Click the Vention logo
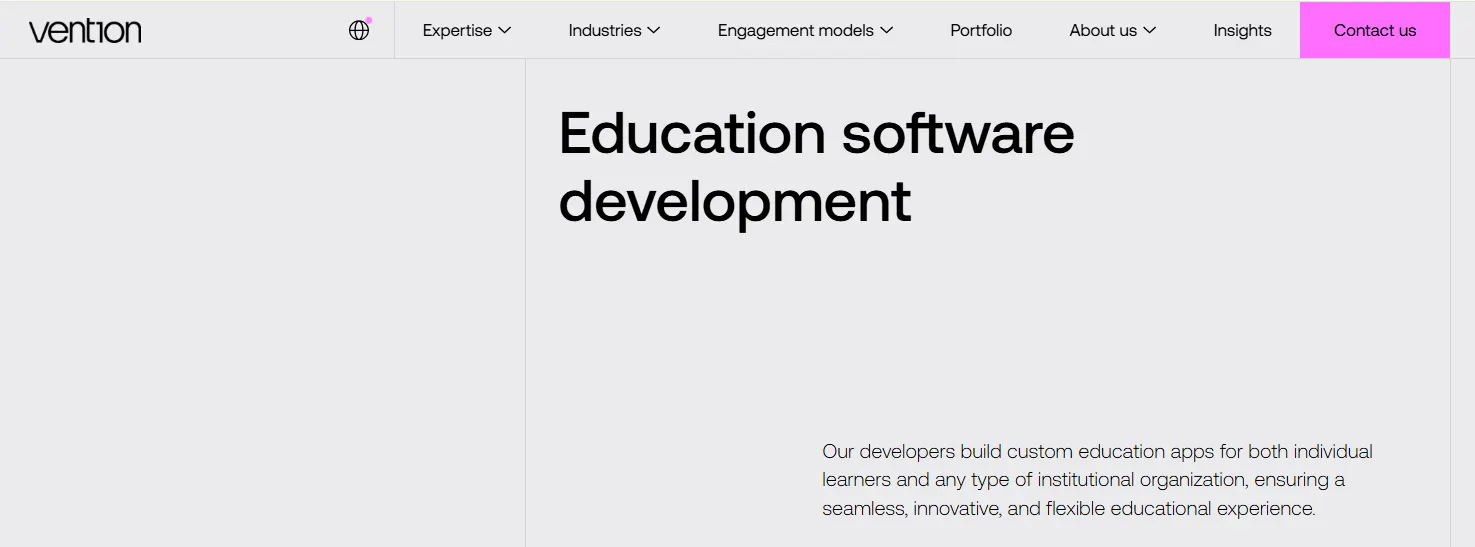Screen dimensions: 1475x547 click(85, 31)
